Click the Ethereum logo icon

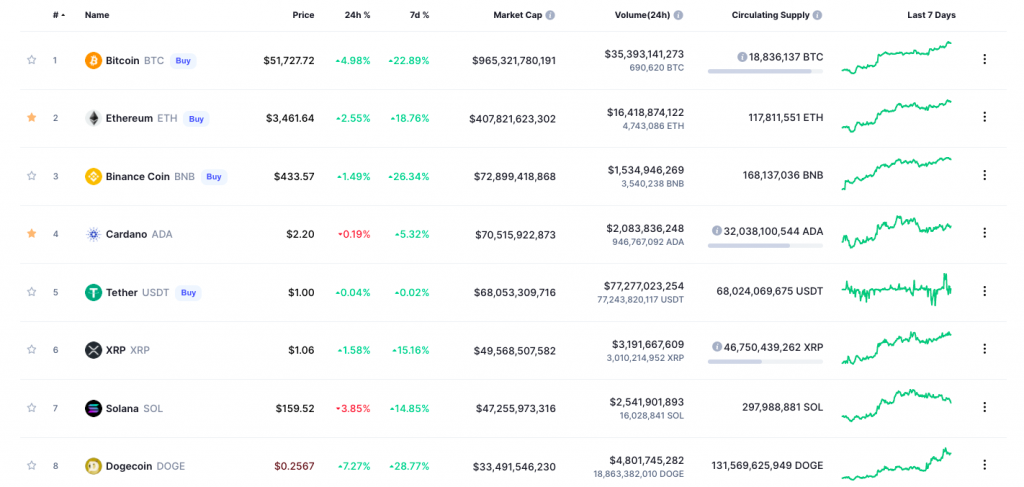[x=93, y=119]
